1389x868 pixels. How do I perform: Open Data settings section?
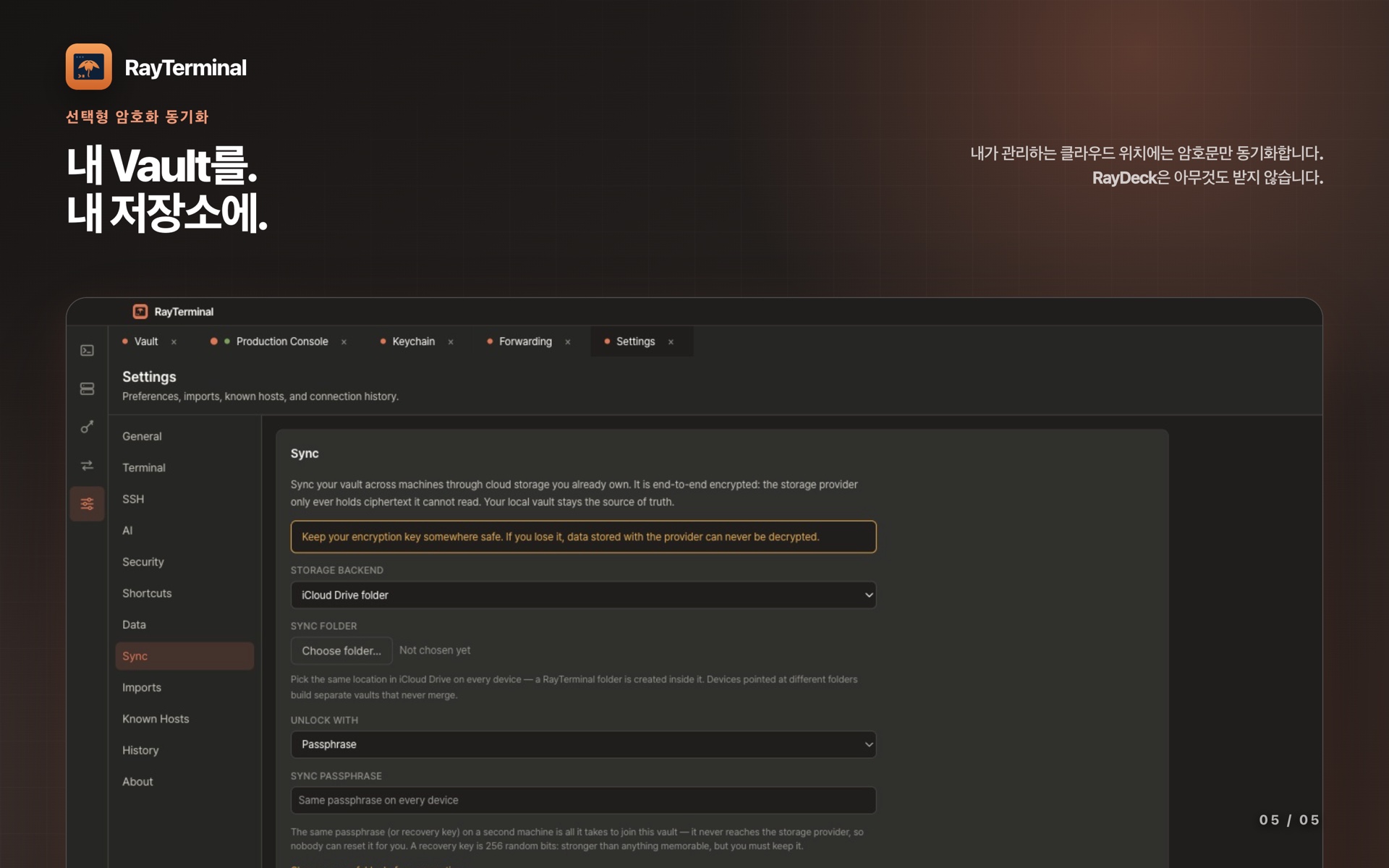[184, 625]
